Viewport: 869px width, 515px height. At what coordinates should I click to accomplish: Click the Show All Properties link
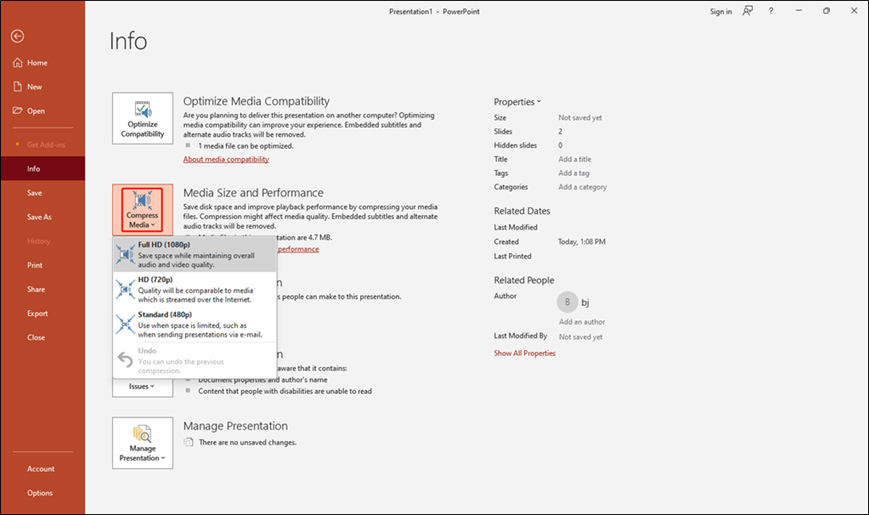524,353
